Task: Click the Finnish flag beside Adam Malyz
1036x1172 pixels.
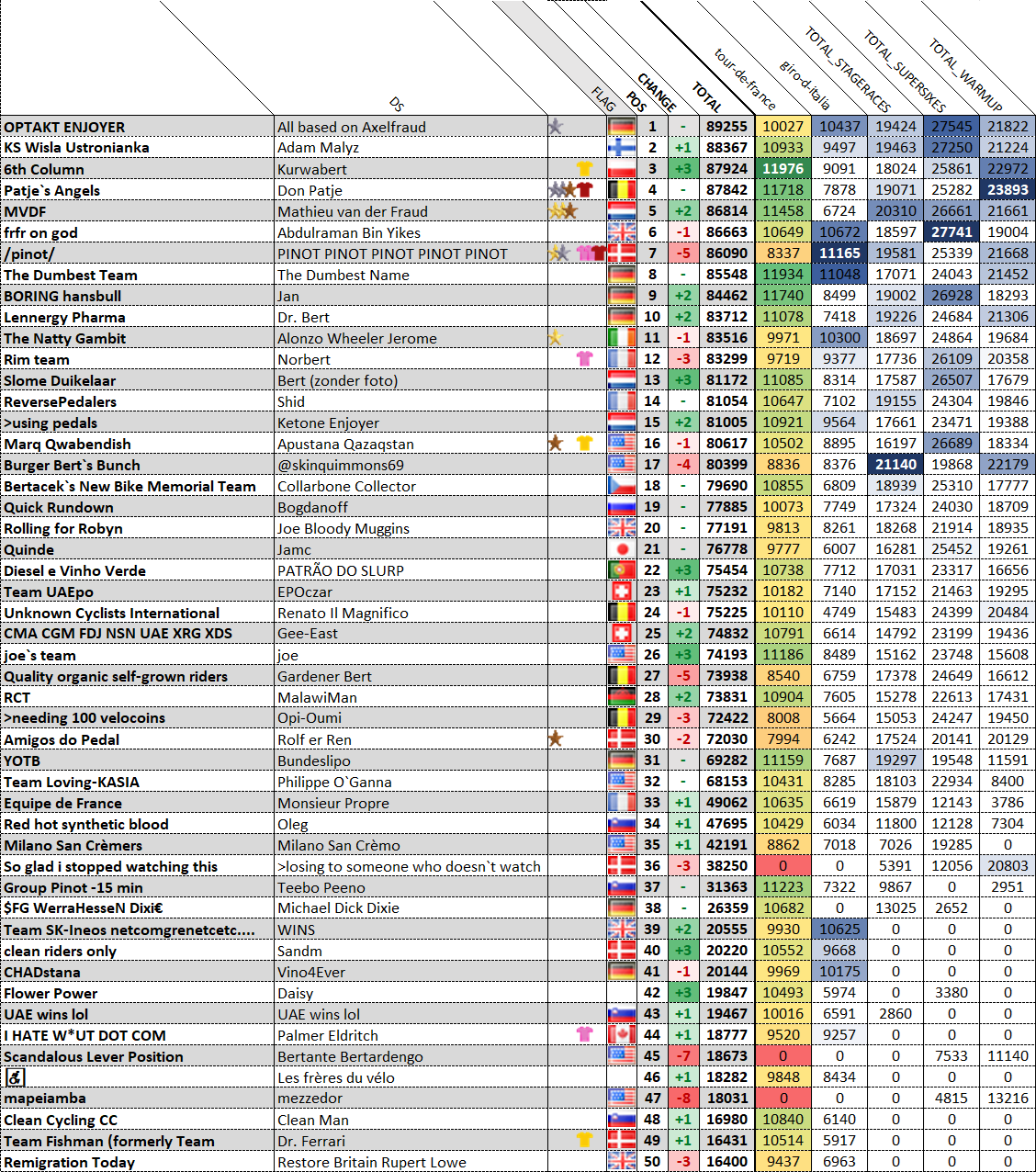Action: pyautogui.click(x=622, y=148)
